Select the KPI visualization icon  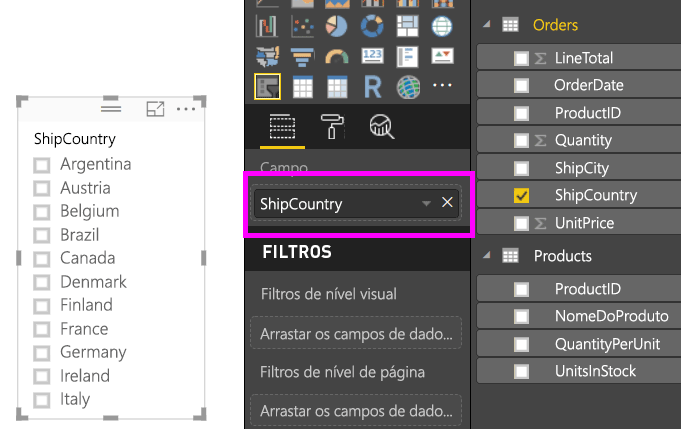coord(442,56)
